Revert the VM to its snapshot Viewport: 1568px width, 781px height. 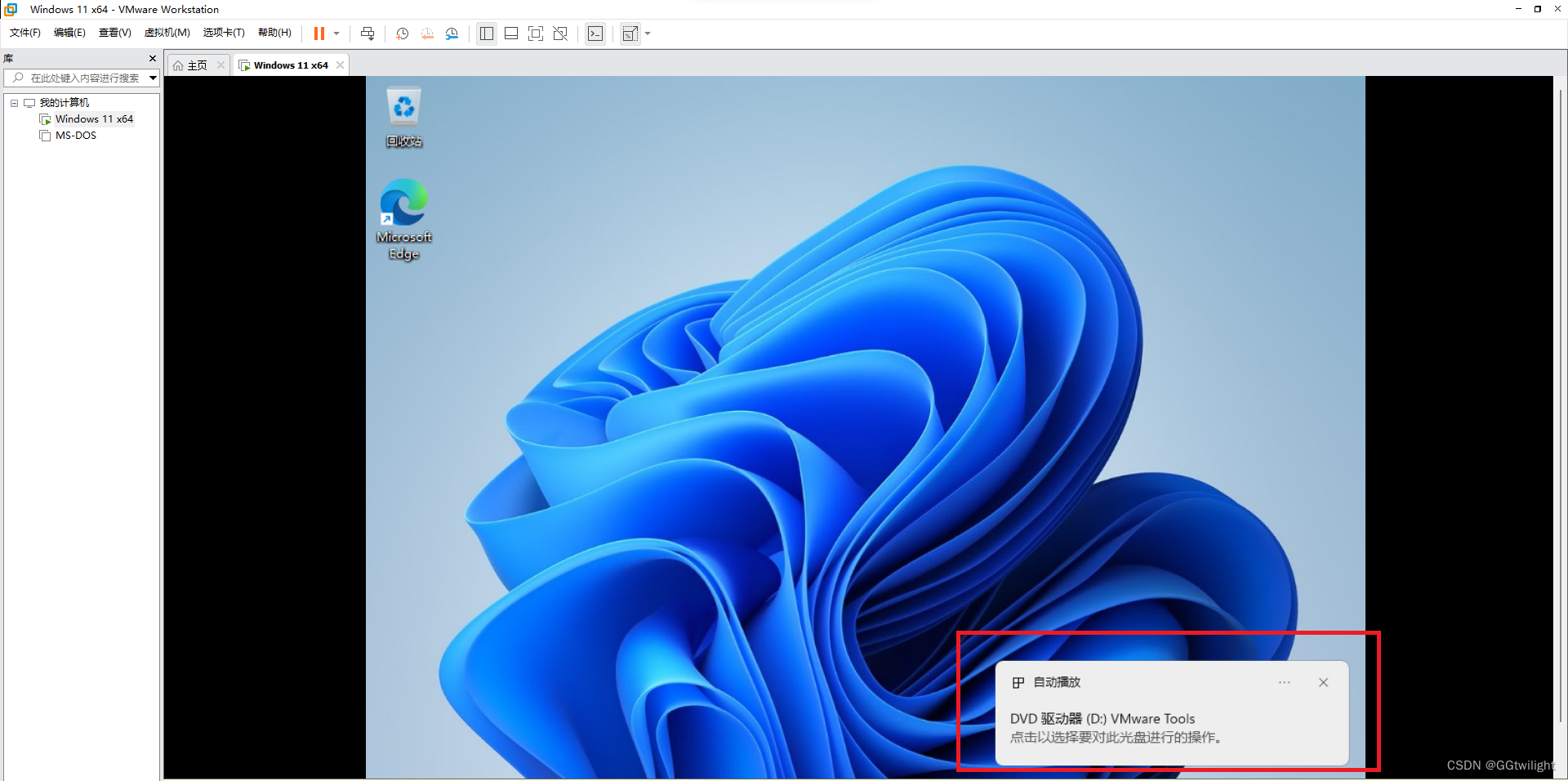pyautogui.click(x=426, y=33)
